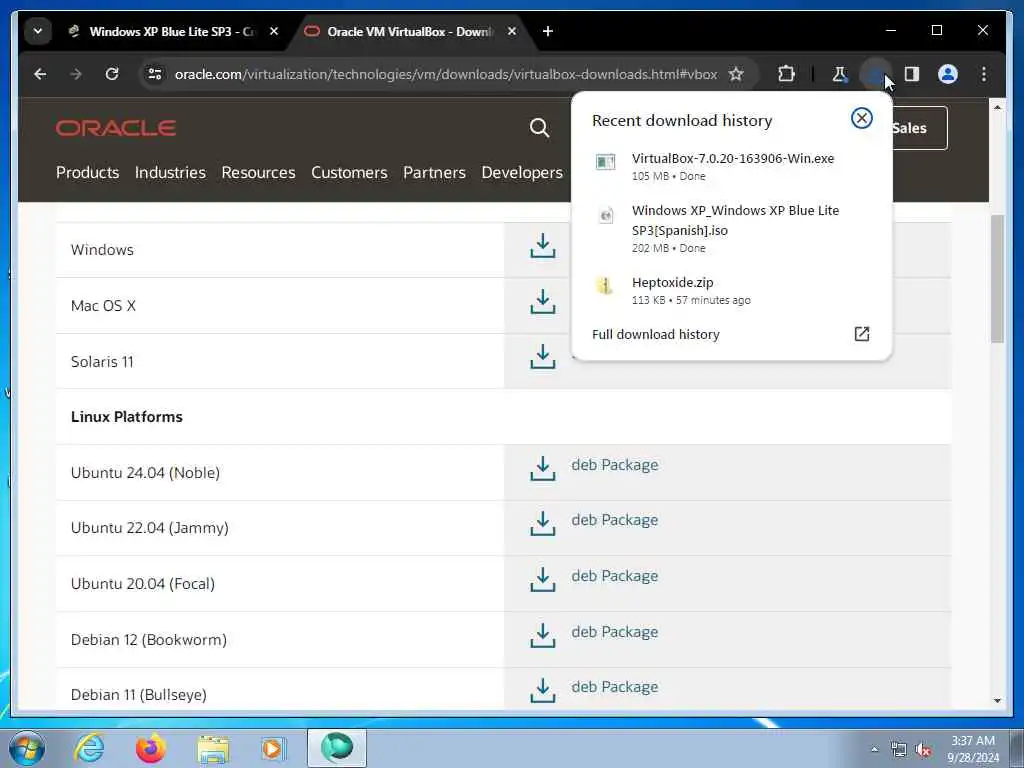Click the Sales button

[x=920, y=128]
